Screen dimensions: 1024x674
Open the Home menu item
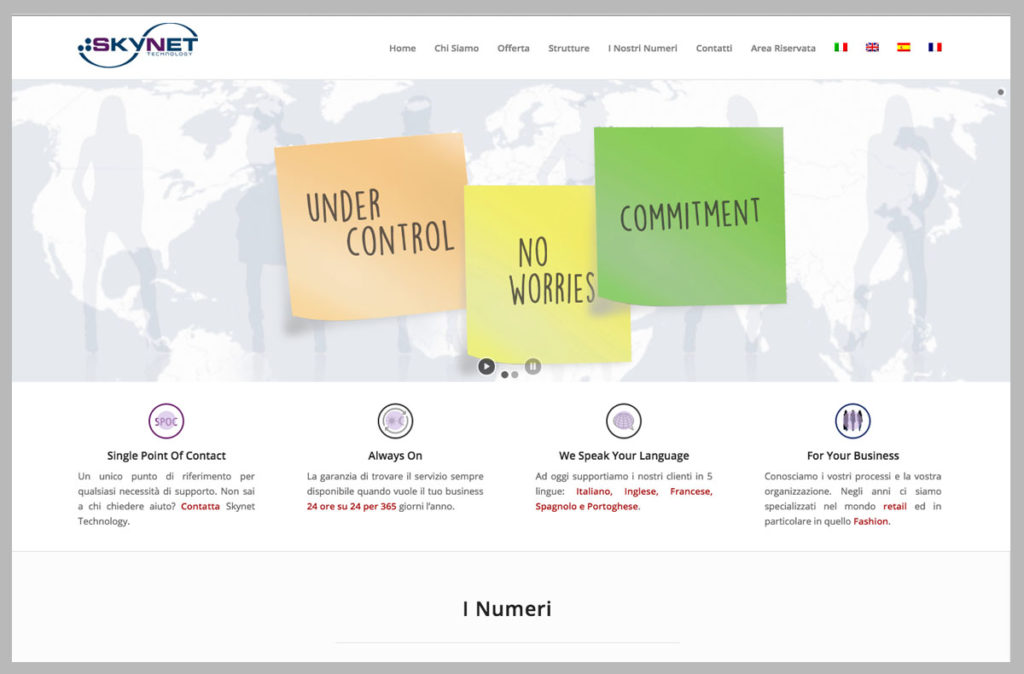point(402,48)
